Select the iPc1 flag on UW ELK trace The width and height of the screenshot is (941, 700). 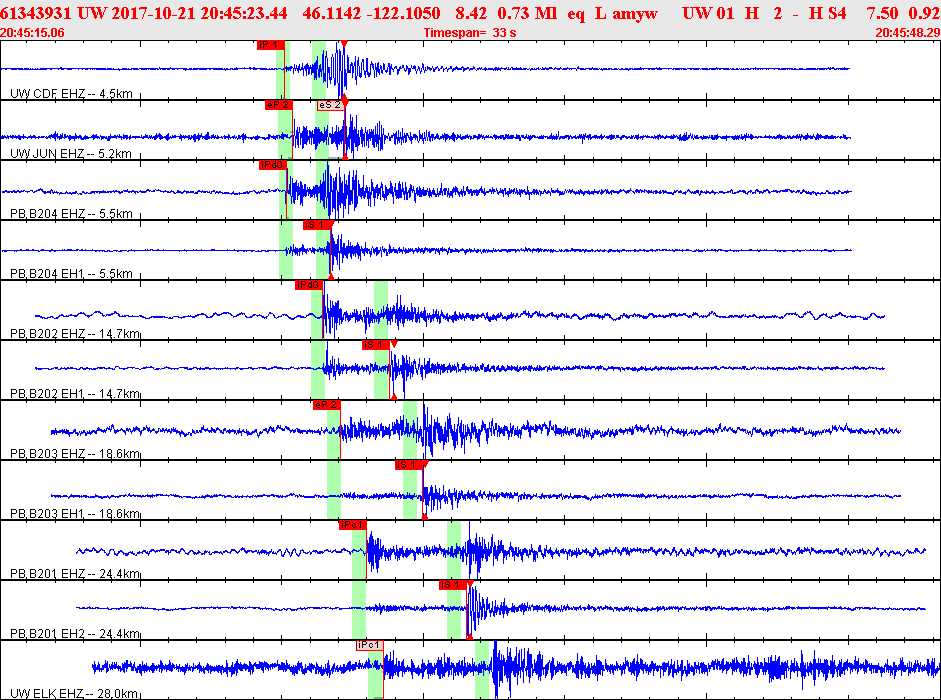[x=370, y=645]
